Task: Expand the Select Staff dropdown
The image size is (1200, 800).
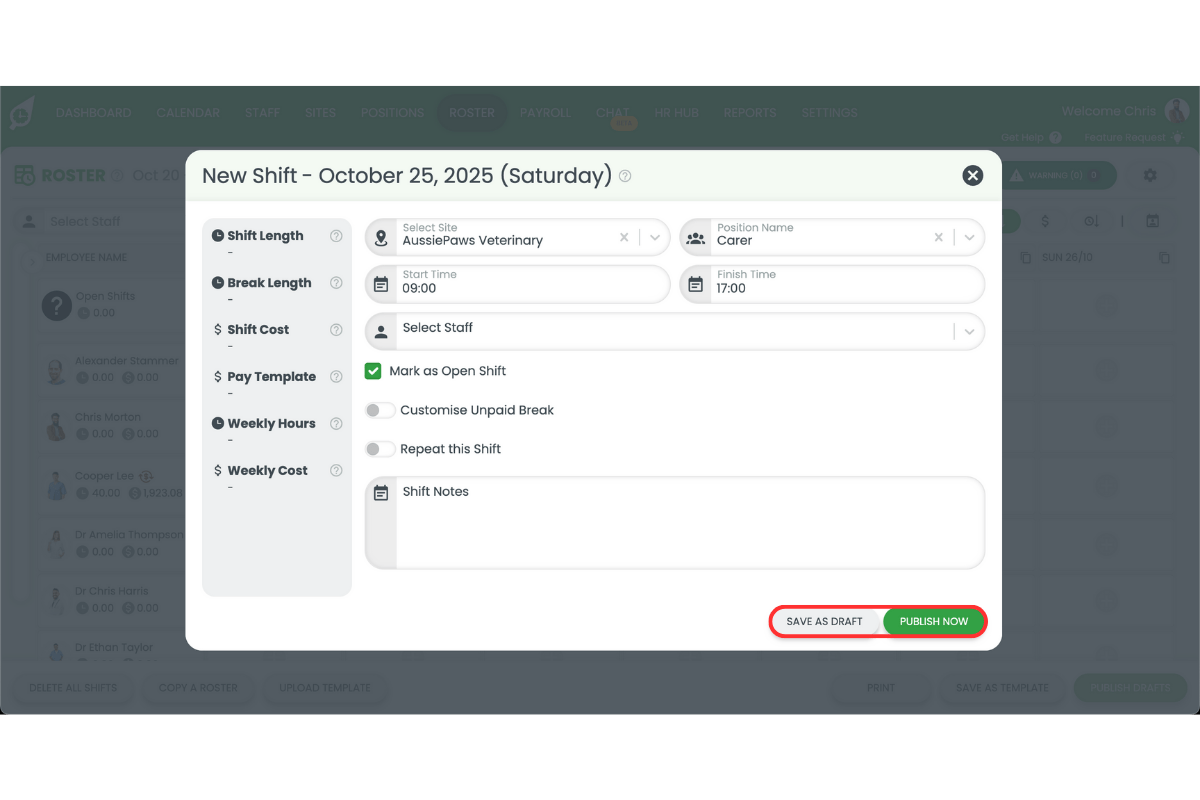Action: (x=969, y=332)
